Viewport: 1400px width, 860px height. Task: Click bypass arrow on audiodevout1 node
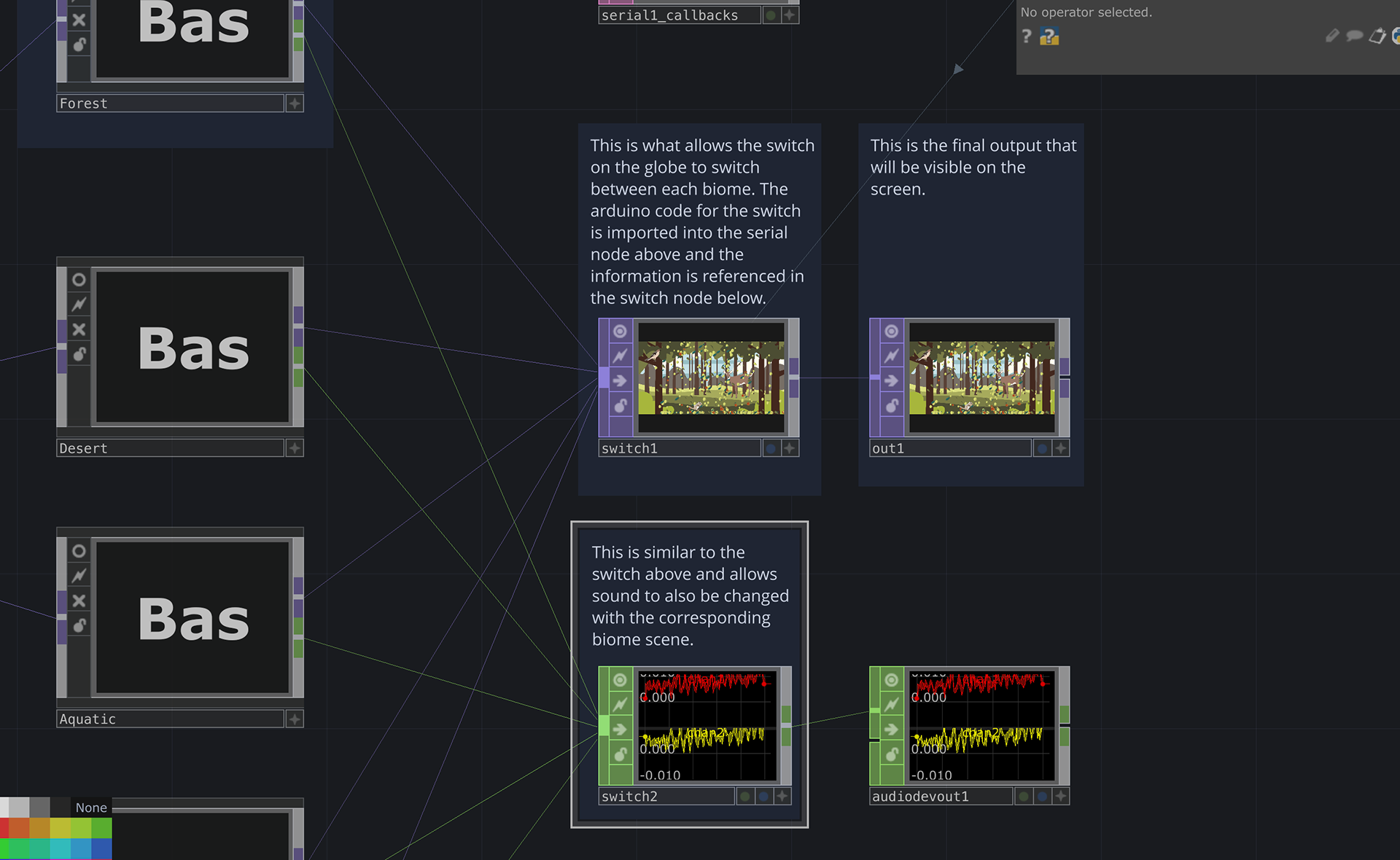pos(891,730)
